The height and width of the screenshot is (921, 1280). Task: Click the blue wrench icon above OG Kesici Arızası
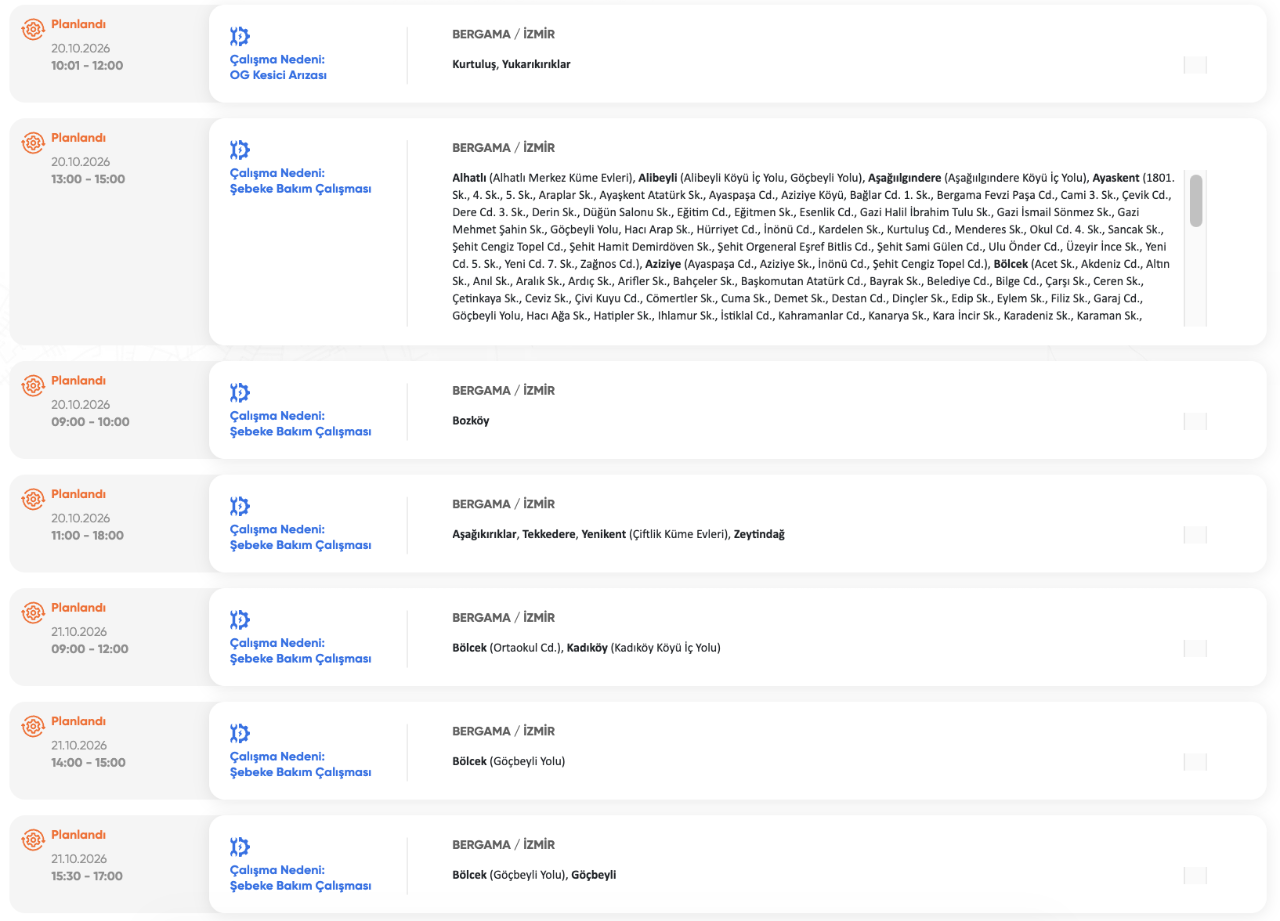coord(240,37)
